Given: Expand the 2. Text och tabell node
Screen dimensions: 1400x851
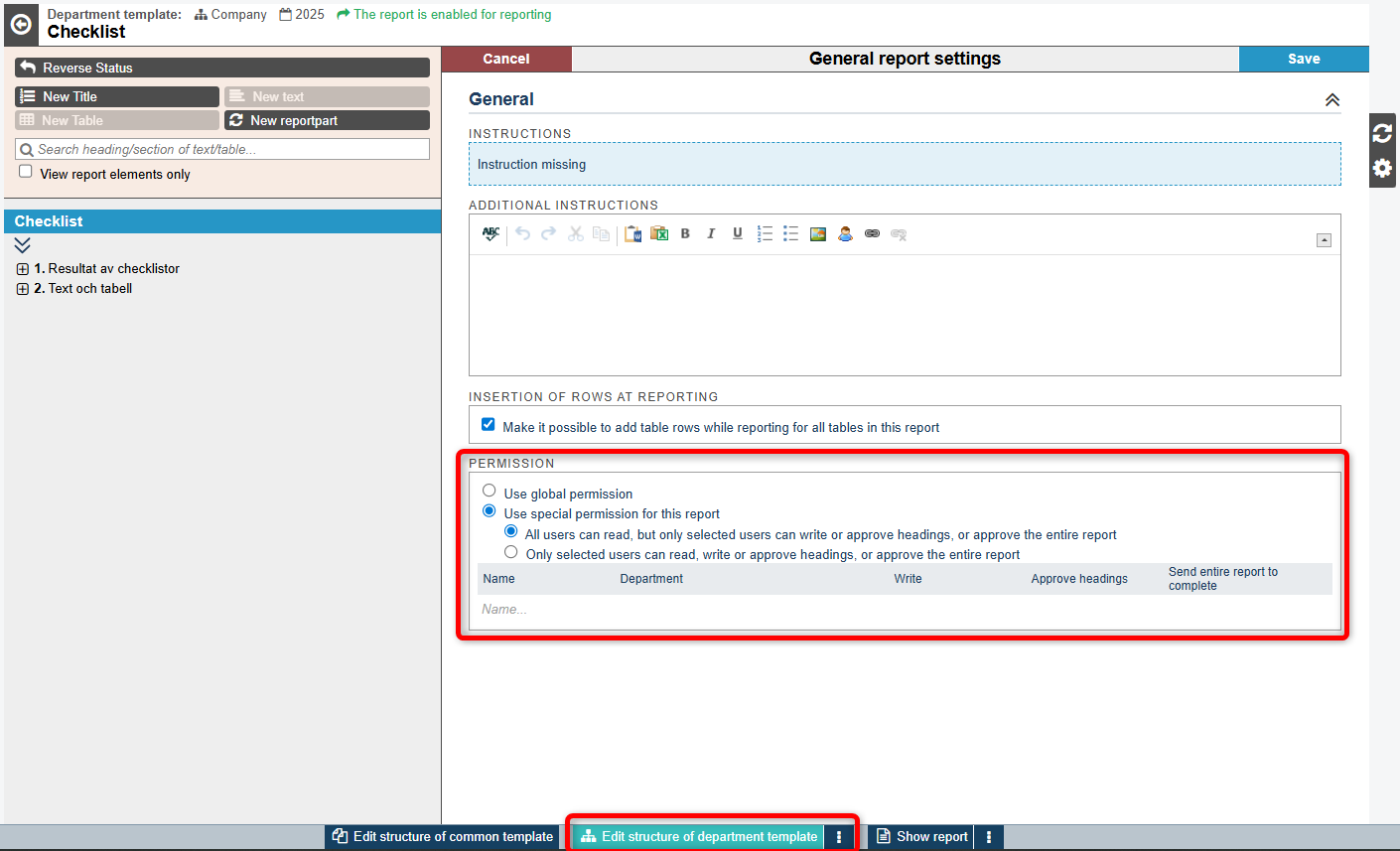Looking at the screenshot, I should pos(23,289).
